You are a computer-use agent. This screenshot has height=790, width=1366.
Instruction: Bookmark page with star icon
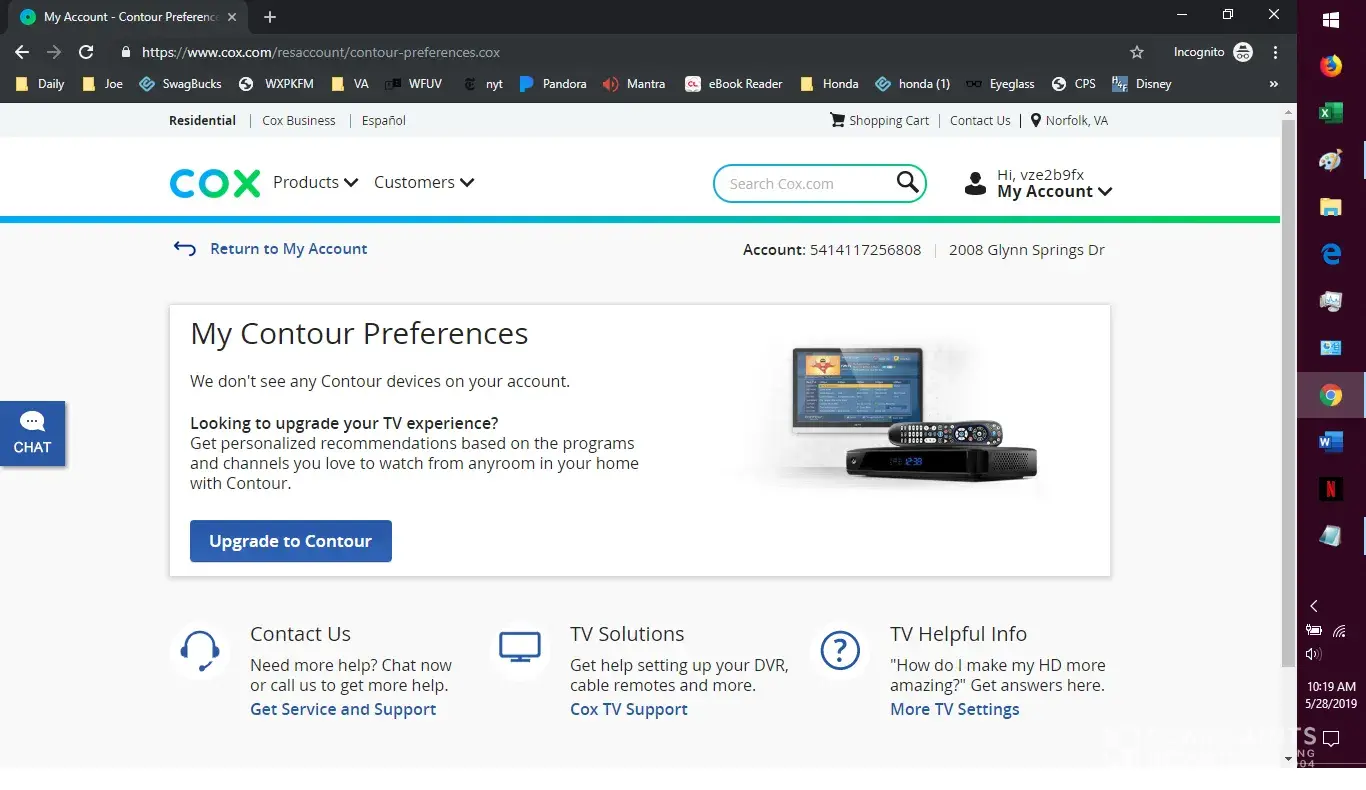pyautogui.click(x=1136, y=52)
